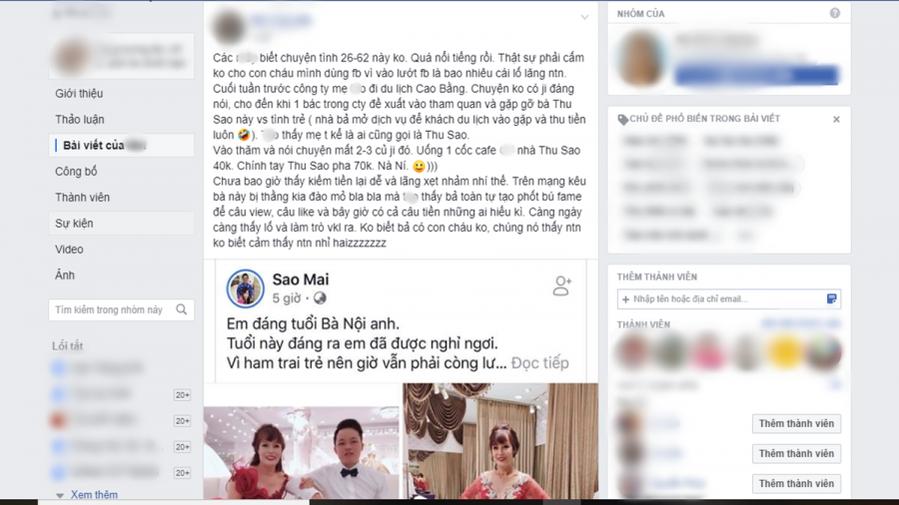Open Sao Mai's profile picture
Viewport: 899px width, 505px height.
point(245,288)
